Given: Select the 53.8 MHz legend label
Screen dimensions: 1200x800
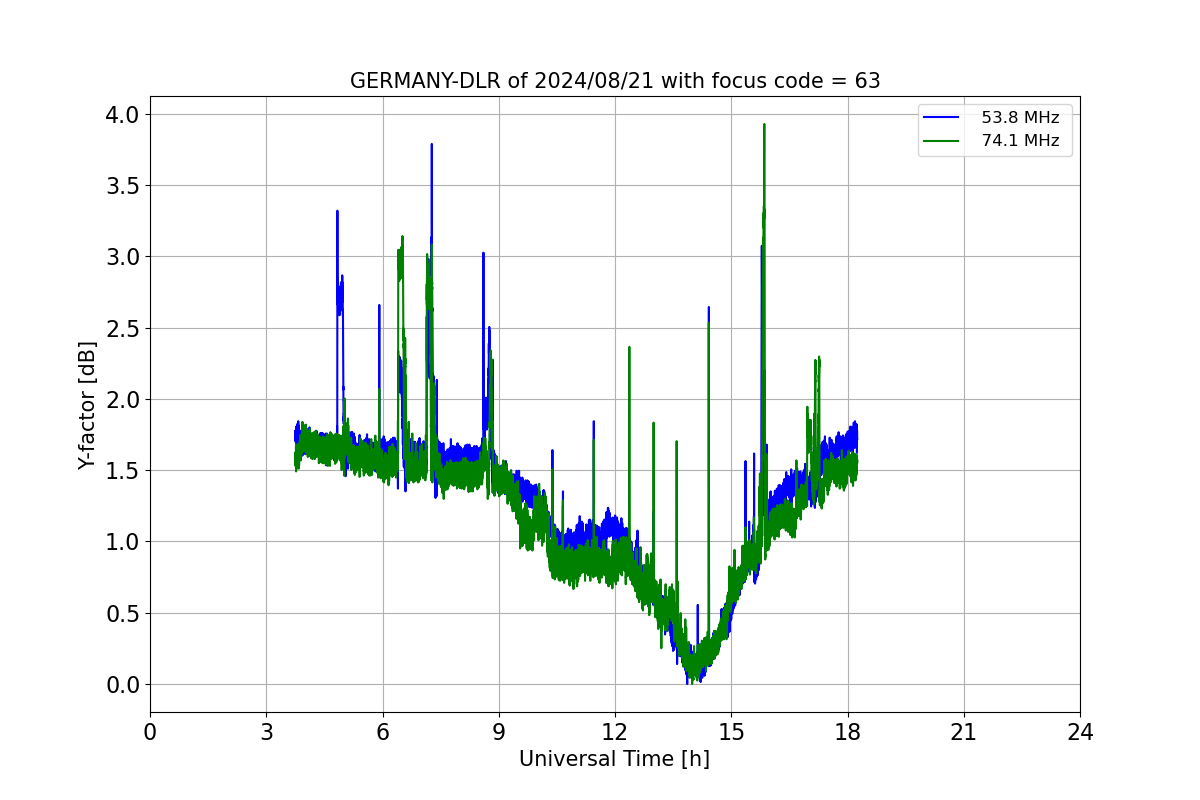Looking at the screenshot, I should 1020,118.
